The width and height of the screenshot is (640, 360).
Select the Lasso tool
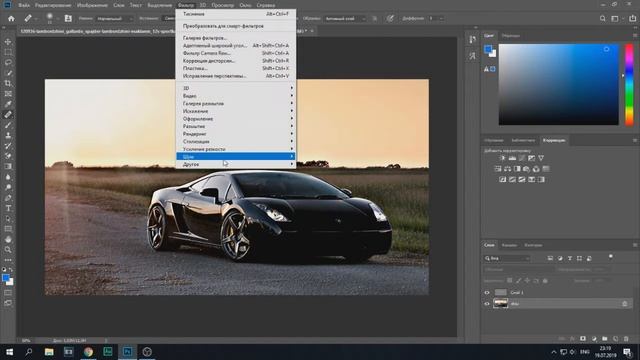coord(8,62)
